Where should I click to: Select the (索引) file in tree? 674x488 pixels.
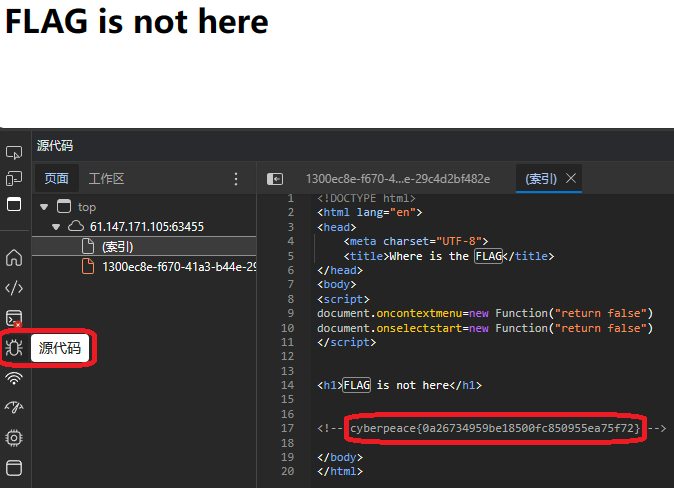[144, 246]
